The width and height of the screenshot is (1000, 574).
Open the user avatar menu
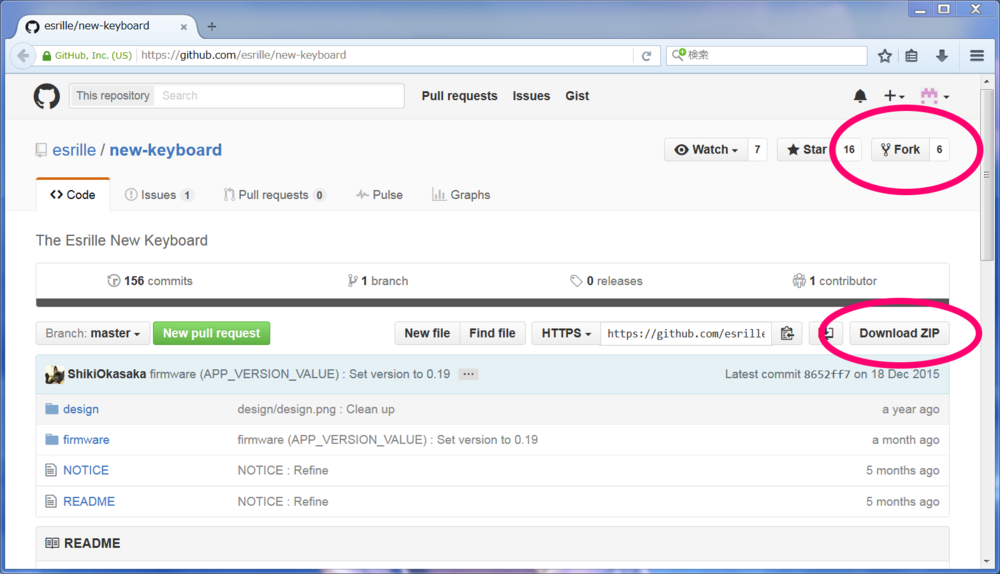[935, 96]
